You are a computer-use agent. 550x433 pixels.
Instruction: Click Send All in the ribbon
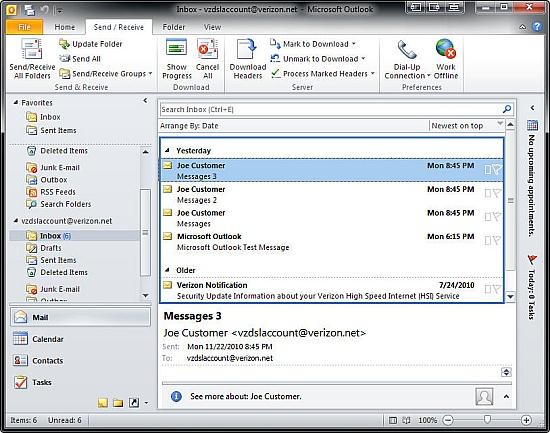click(80, 59)
